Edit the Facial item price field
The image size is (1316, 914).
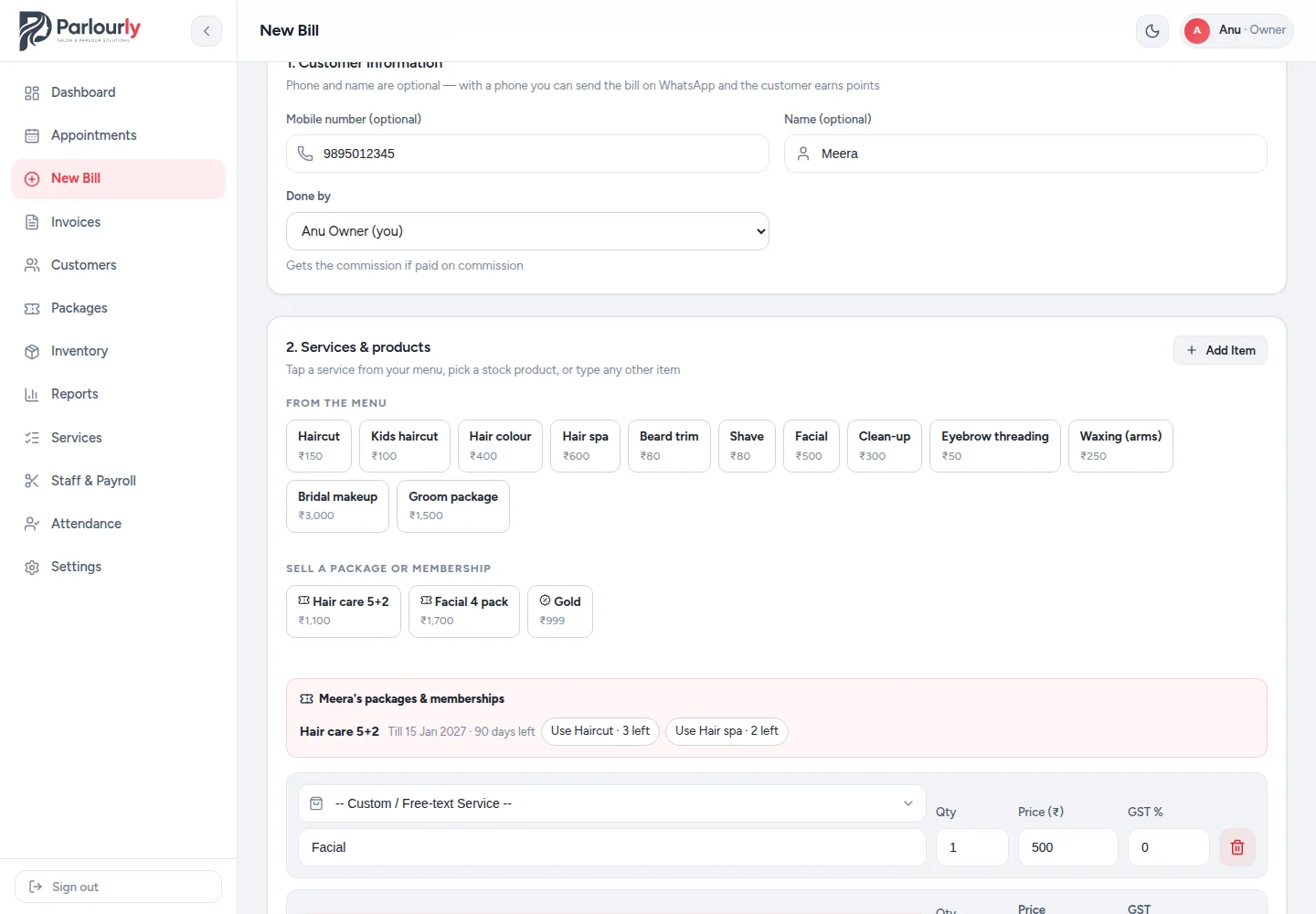[1068, 847]
